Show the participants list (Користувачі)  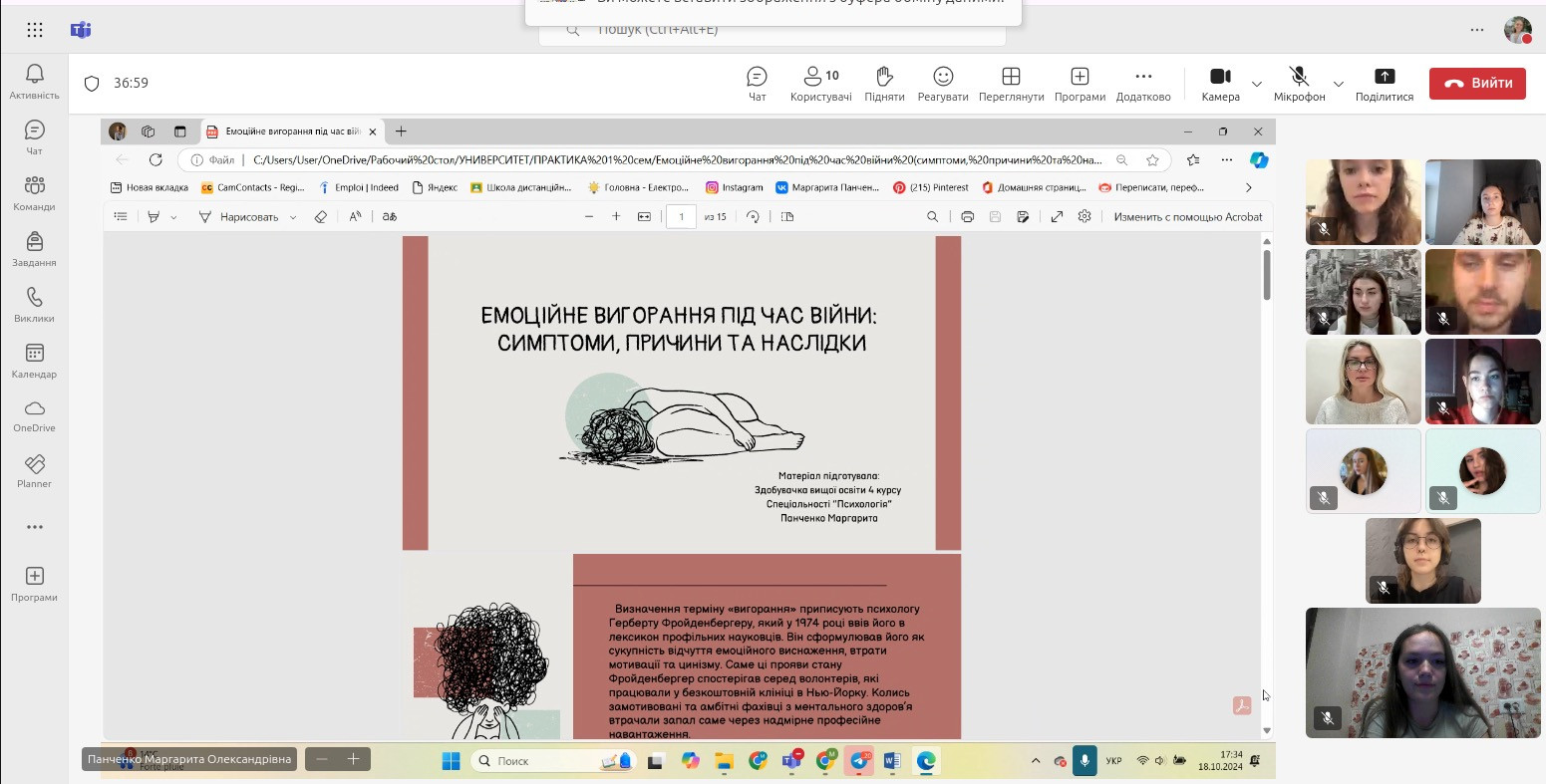[x=820, y=84]
